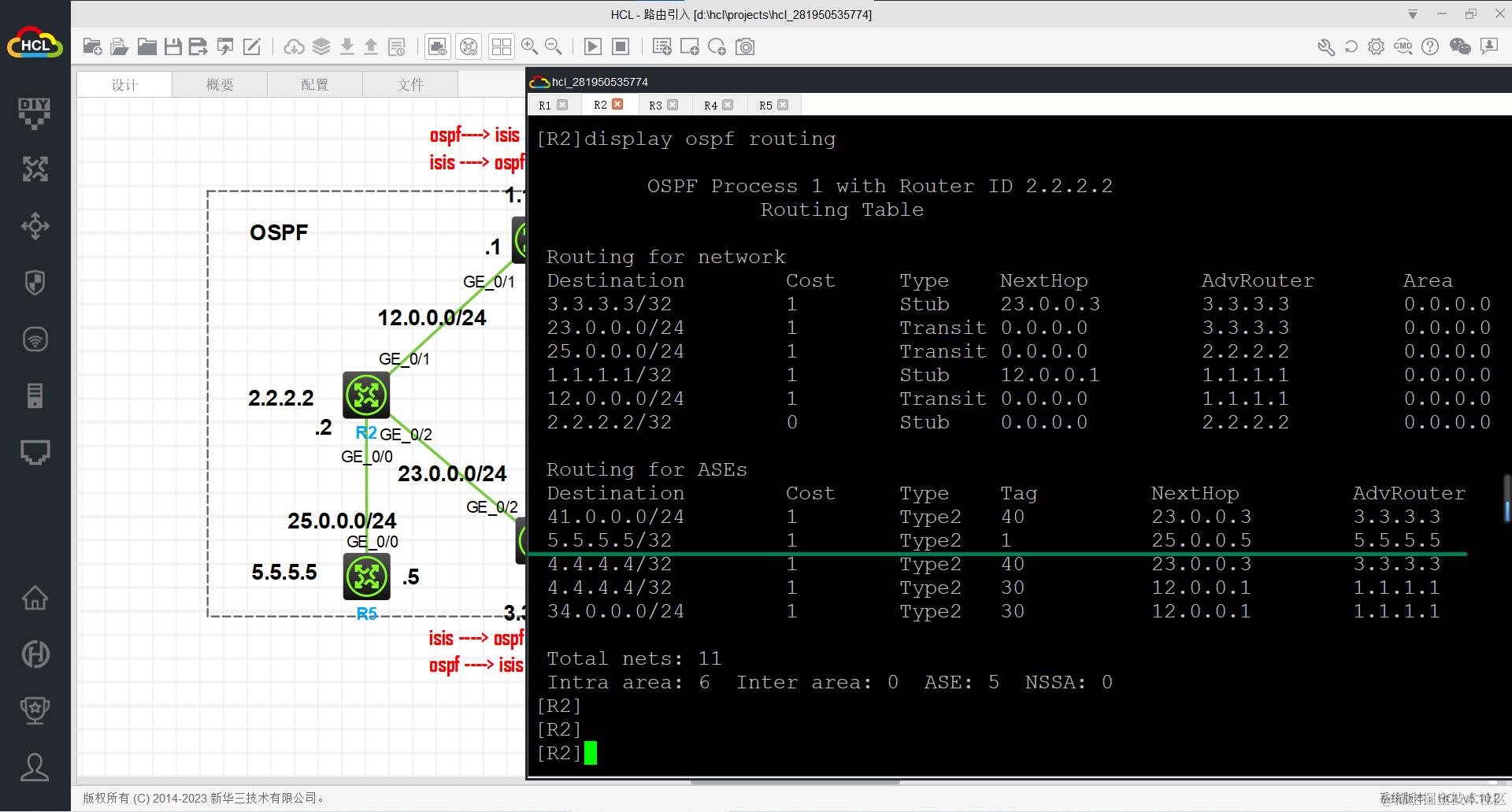Click the upload arrow toolbar icon
This screenshot has height=812, width=1512.
[x=371, y=46]
